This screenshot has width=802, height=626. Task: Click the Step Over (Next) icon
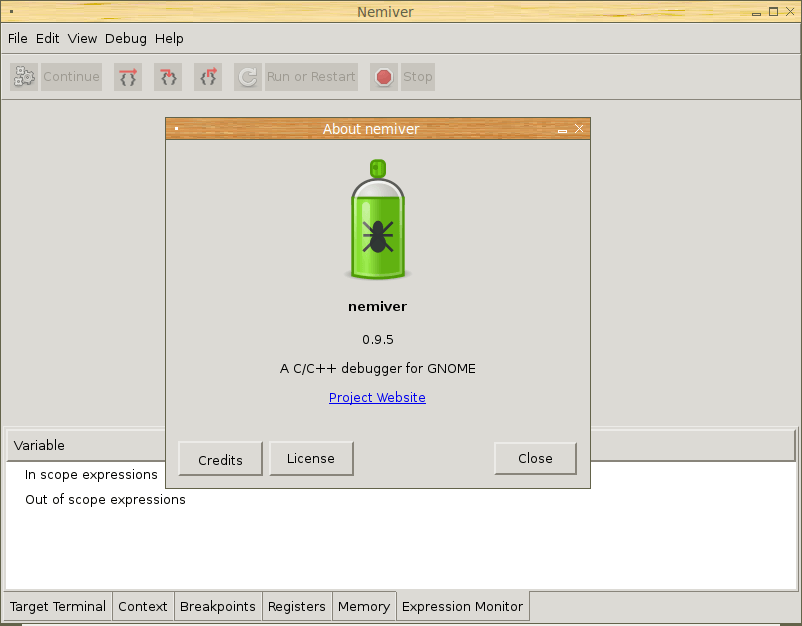[x=128, y=77]
